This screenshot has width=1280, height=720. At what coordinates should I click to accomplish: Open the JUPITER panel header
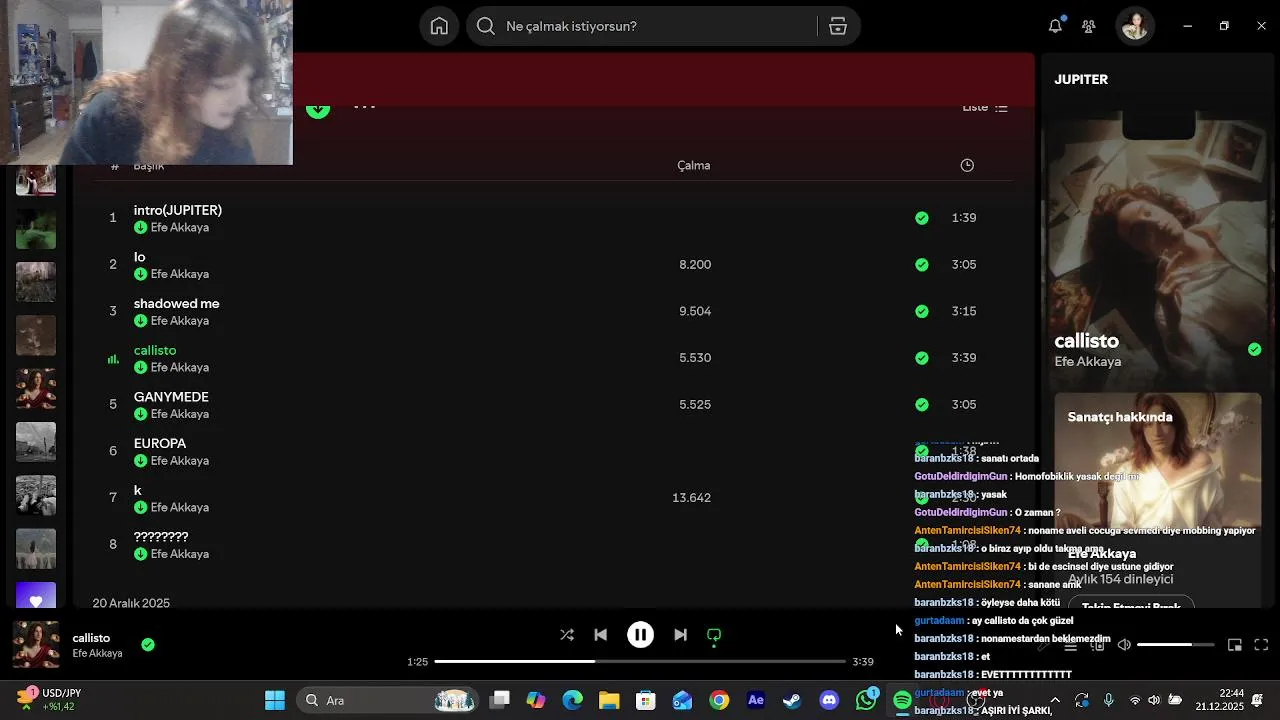tap(1081, 79)
